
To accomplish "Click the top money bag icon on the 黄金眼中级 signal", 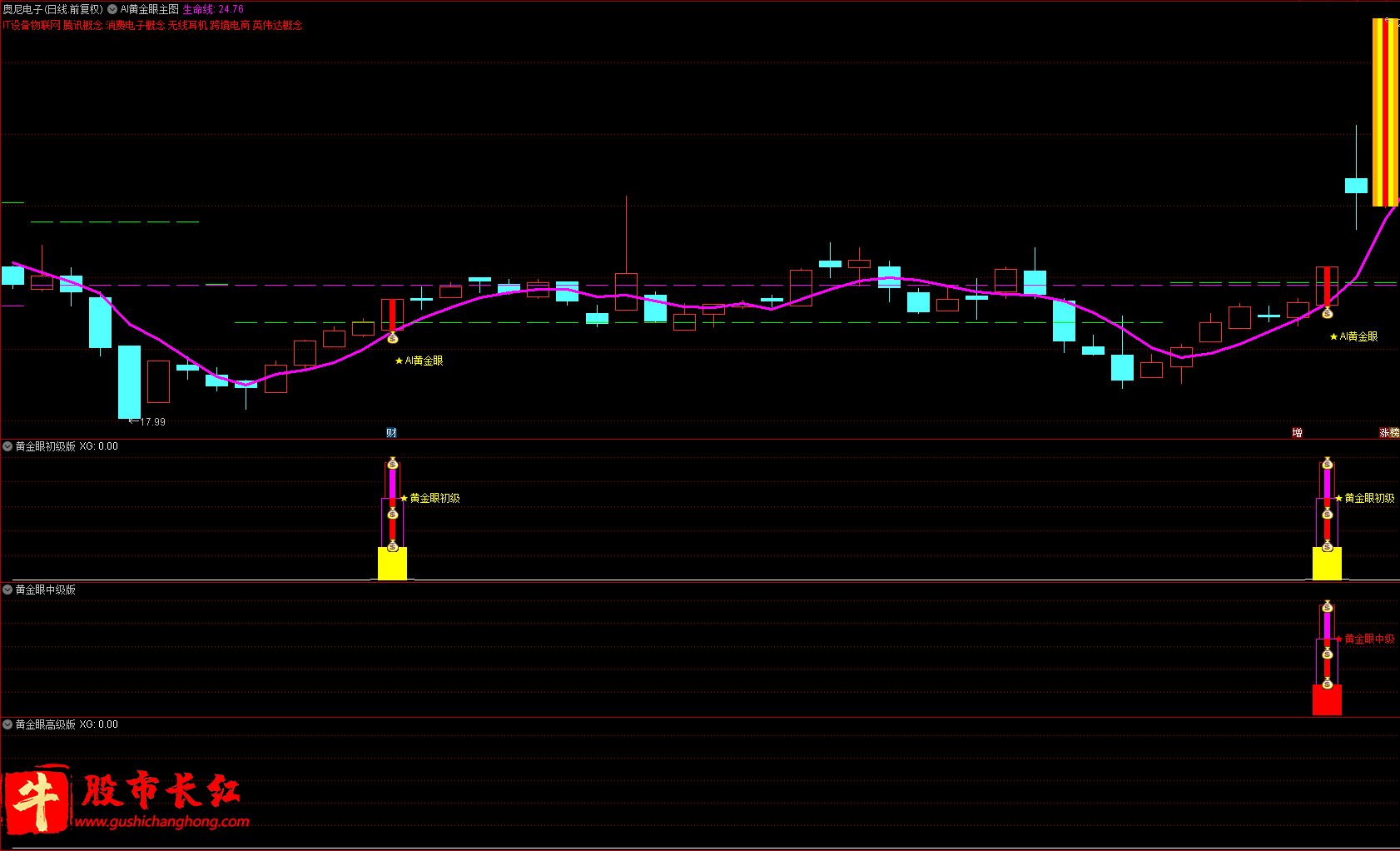I will click(1328, 606).
